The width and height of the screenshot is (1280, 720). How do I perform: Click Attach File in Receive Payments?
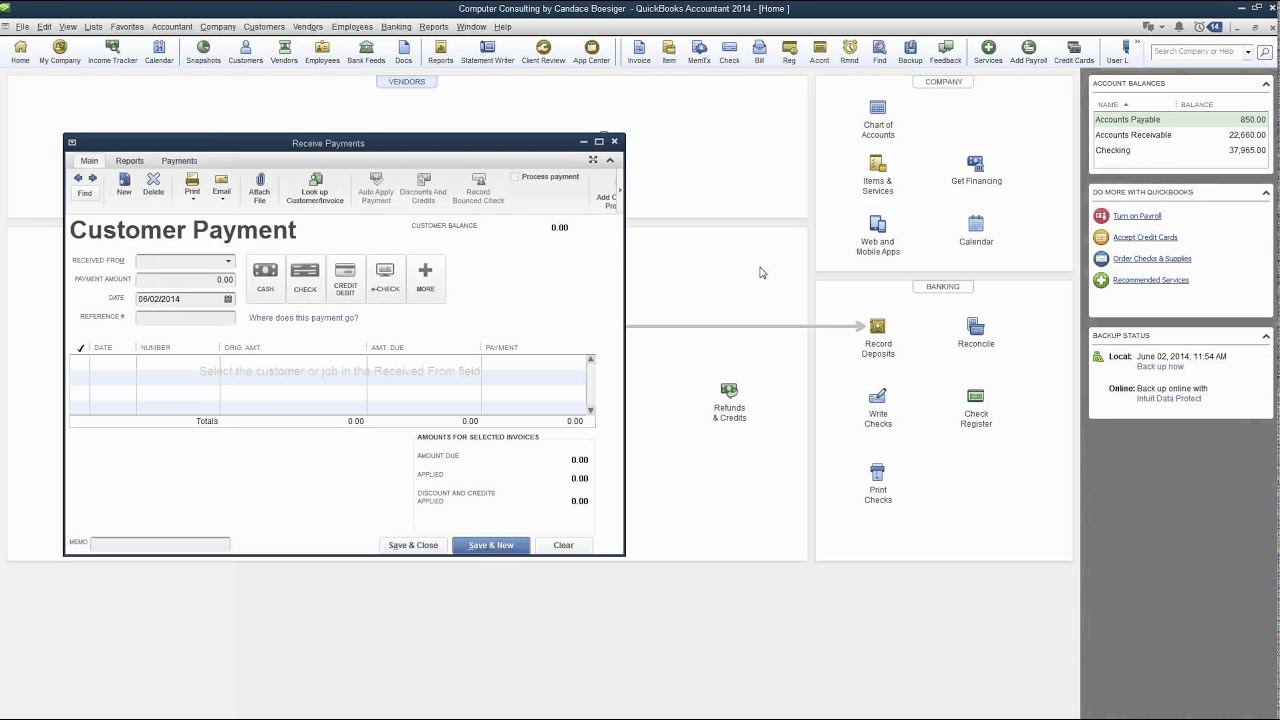[259, 188]
